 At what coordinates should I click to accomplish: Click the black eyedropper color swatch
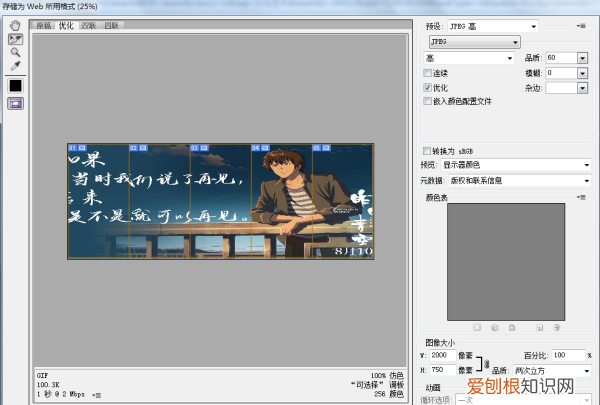point(15,85)
